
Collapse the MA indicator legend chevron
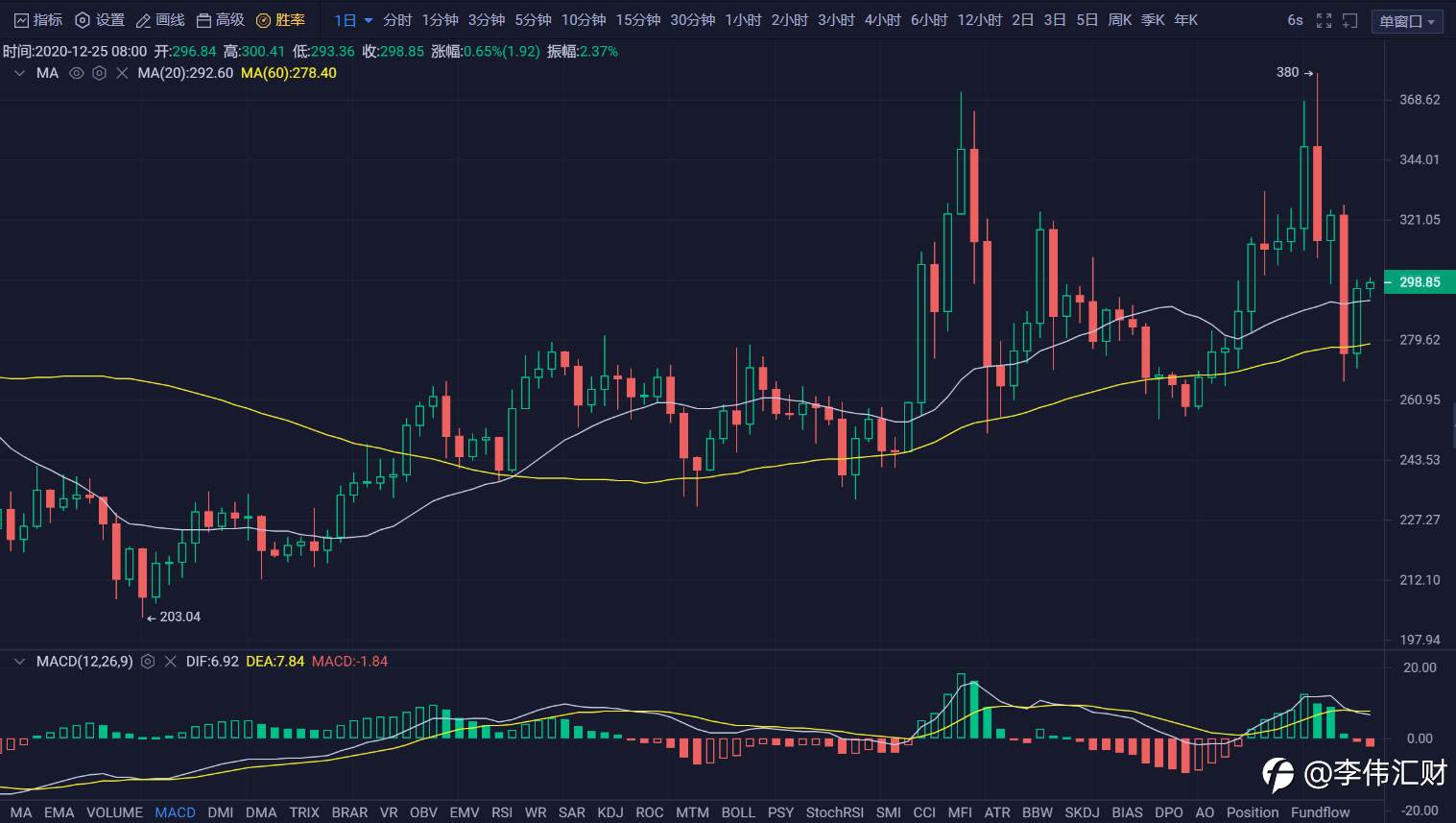tap(18, 73)
